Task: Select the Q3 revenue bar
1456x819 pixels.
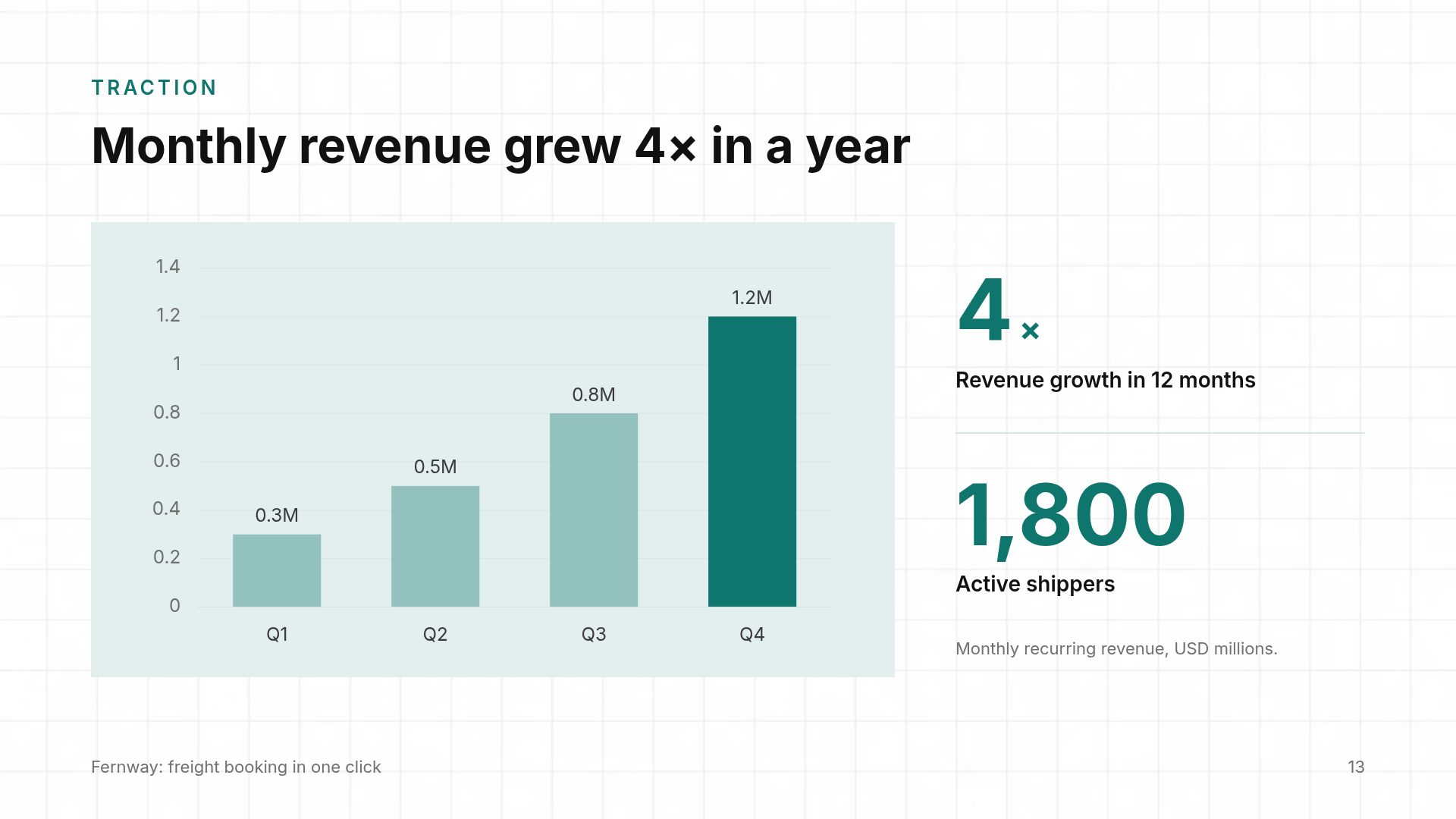Action: click(x=594, y=510)
